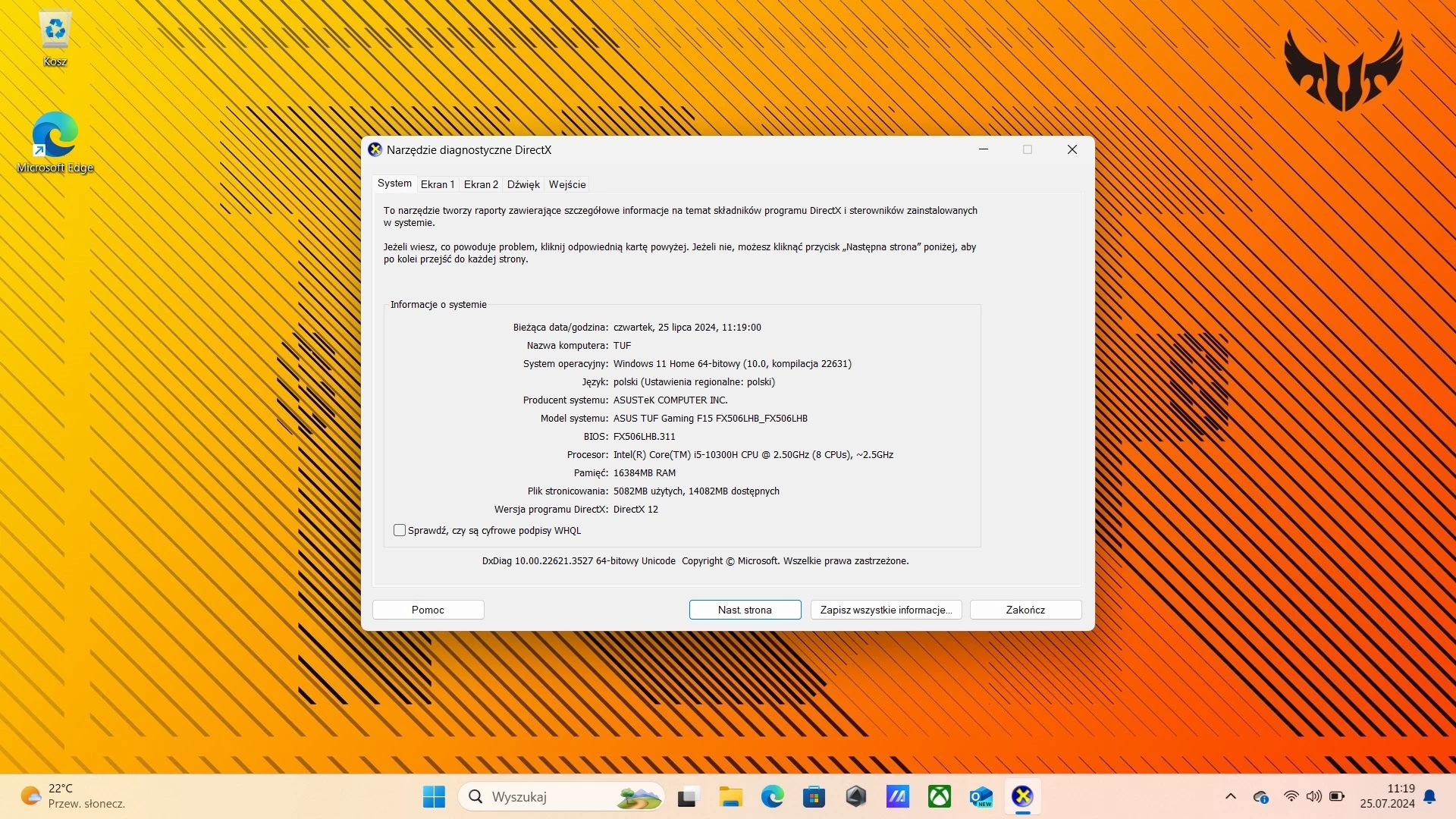The width and height of the screenshot is (1456, 819).
Task: Click the Task View taskbar icon
Action: (x=687, y=796)
